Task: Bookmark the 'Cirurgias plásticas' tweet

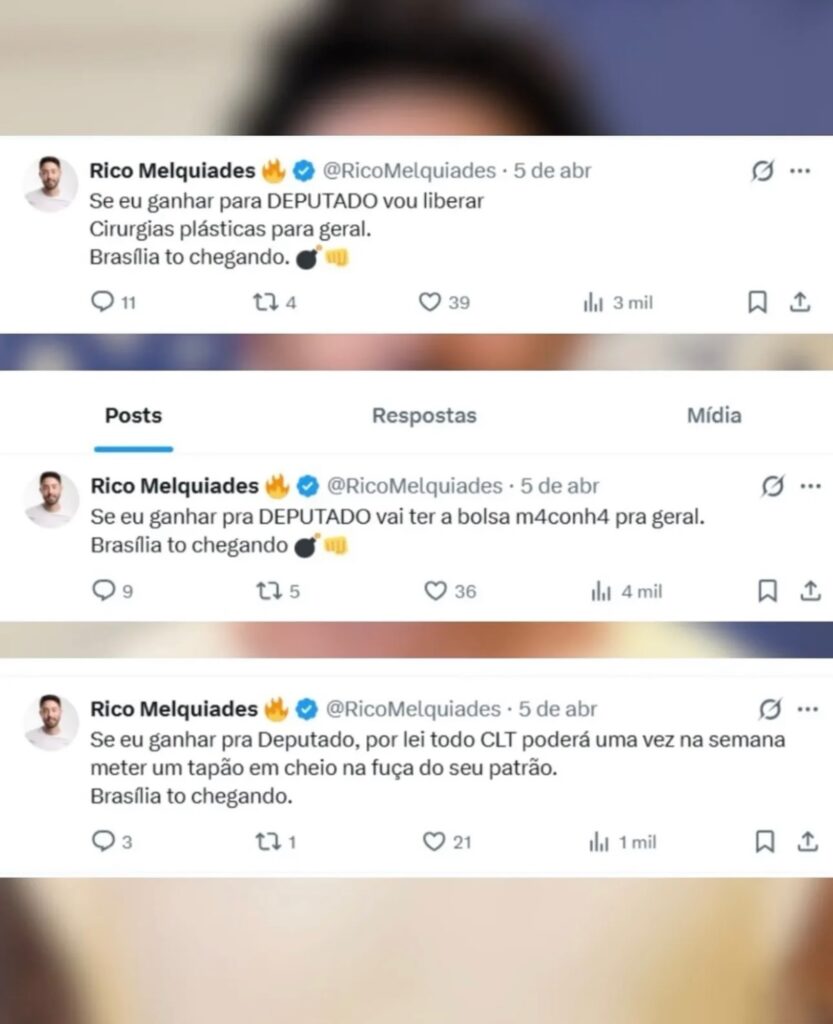Action: (x=758, y=302)
